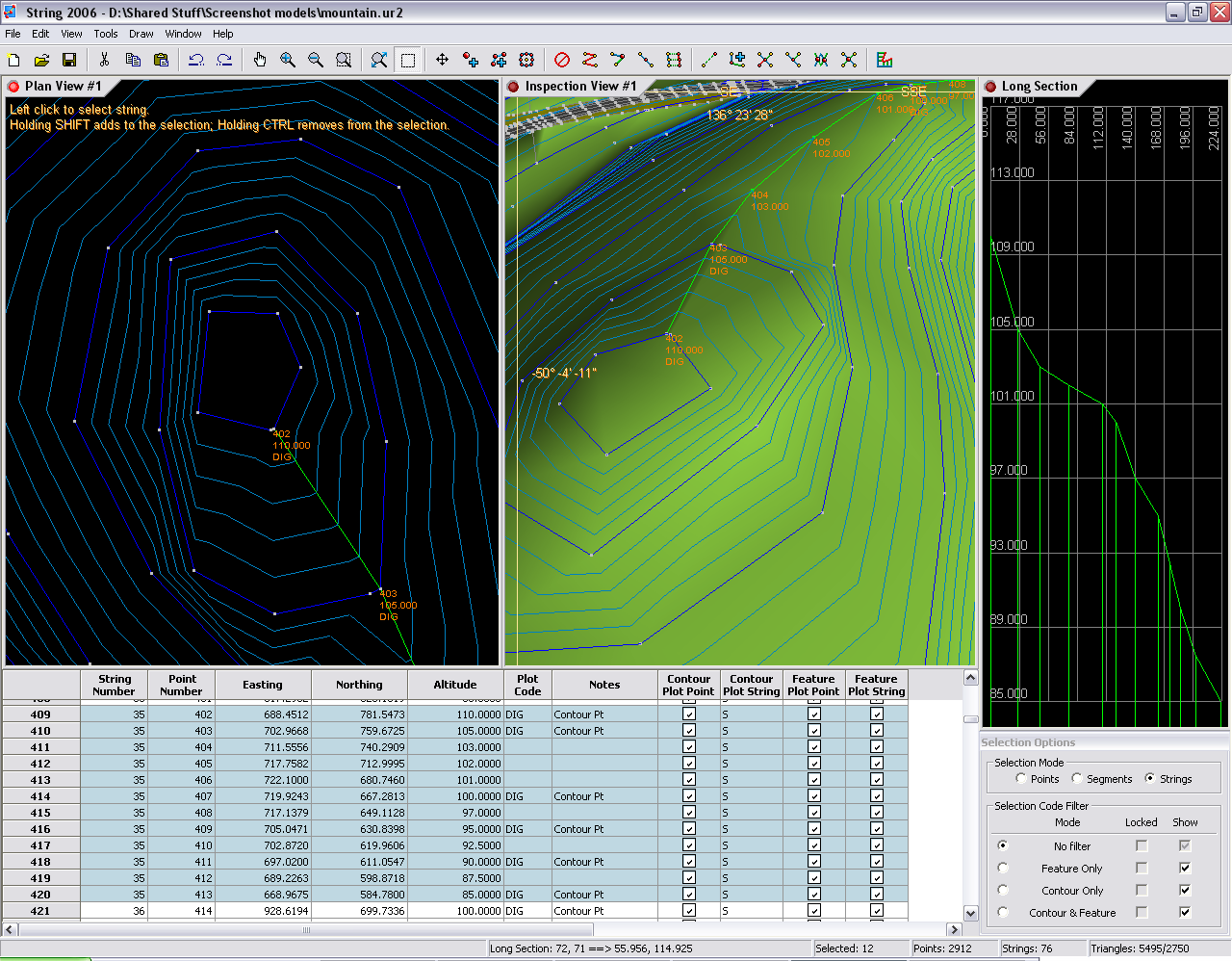1232x961 pixels.
Task: Click the table's vertical scrollbar down arrow
Action: (x=970, y=914)
